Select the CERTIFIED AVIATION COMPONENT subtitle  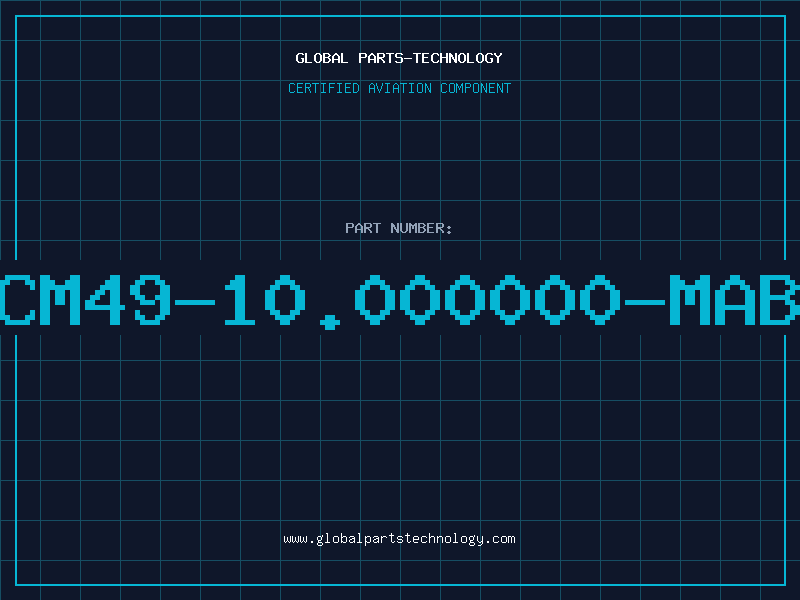point(399,88)
